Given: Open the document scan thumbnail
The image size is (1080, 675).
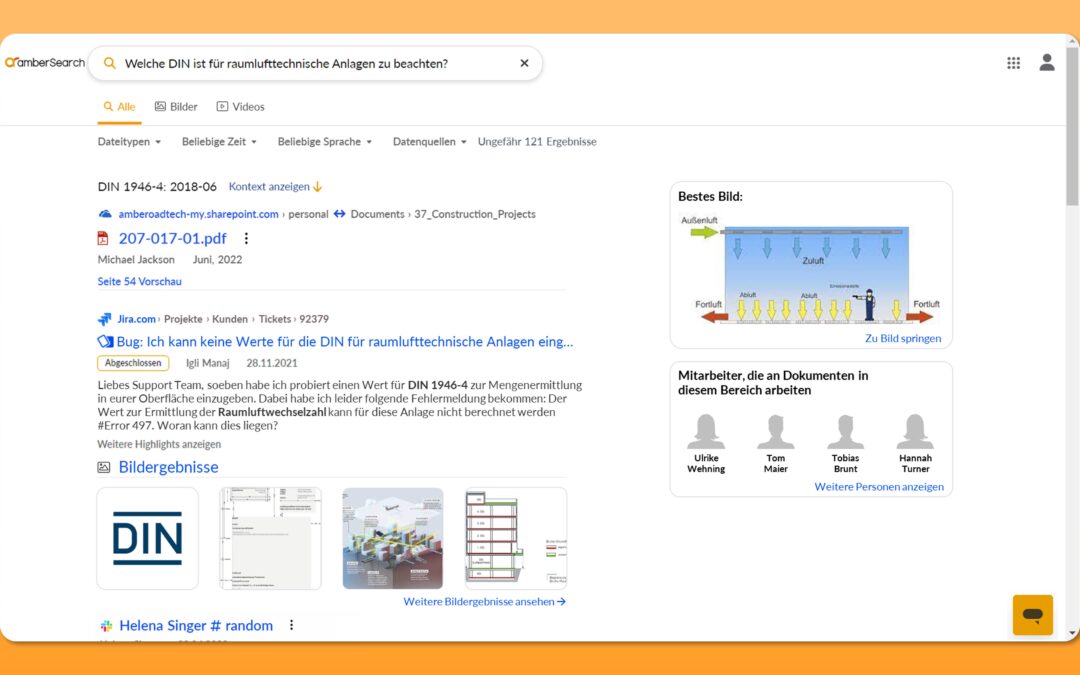Looking at the screenshot, I should coord(270,539).
